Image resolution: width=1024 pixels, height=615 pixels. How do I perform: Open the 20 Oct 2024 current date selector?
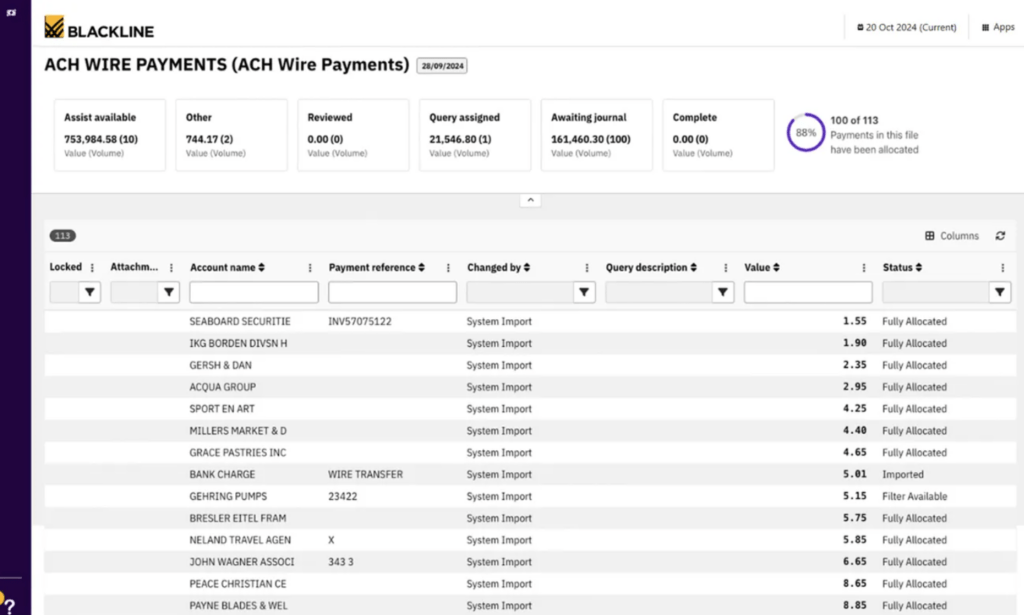[906, 27]
